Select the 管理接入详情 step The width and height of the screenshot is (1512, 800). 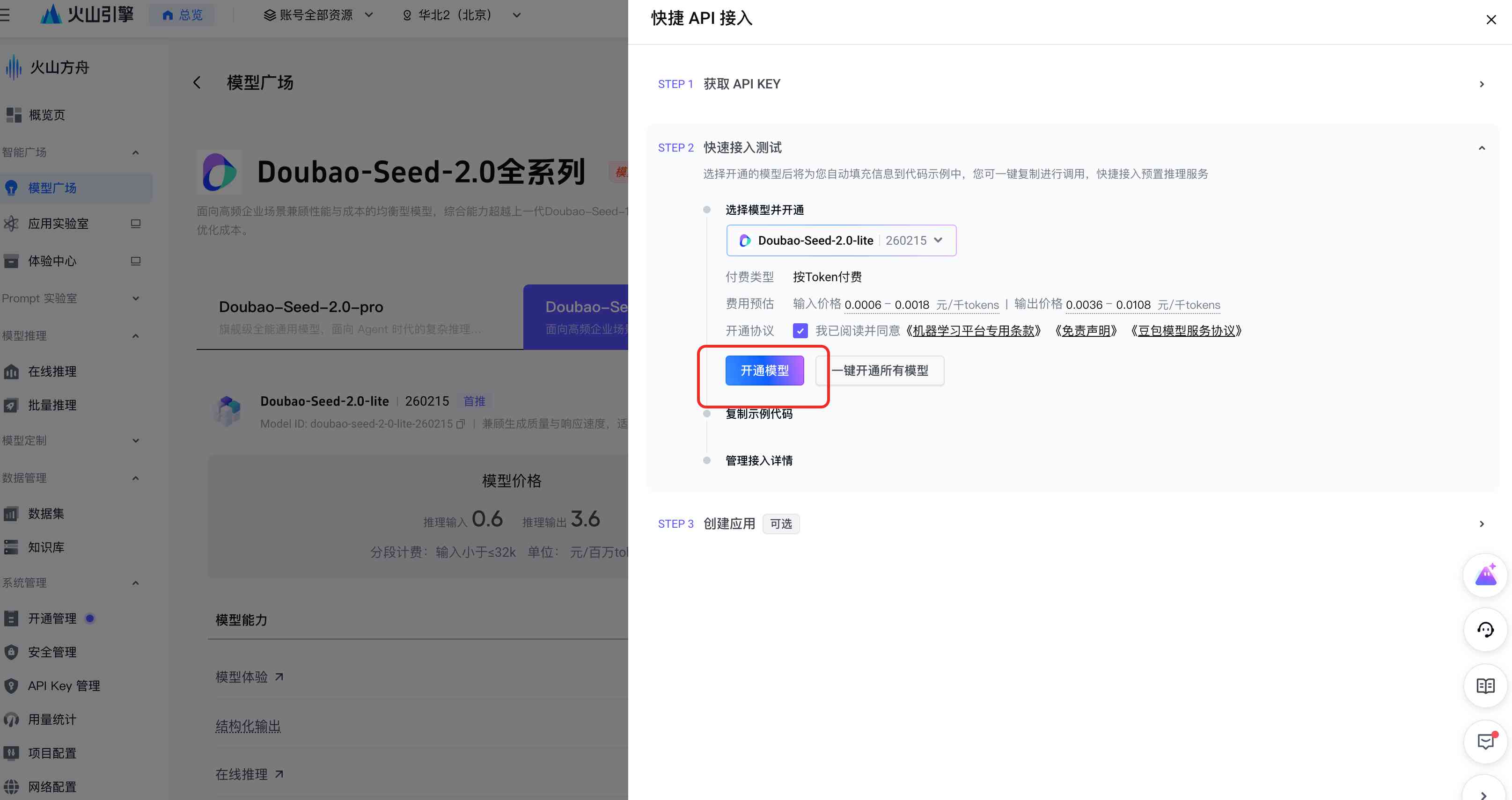coord(759,461)
